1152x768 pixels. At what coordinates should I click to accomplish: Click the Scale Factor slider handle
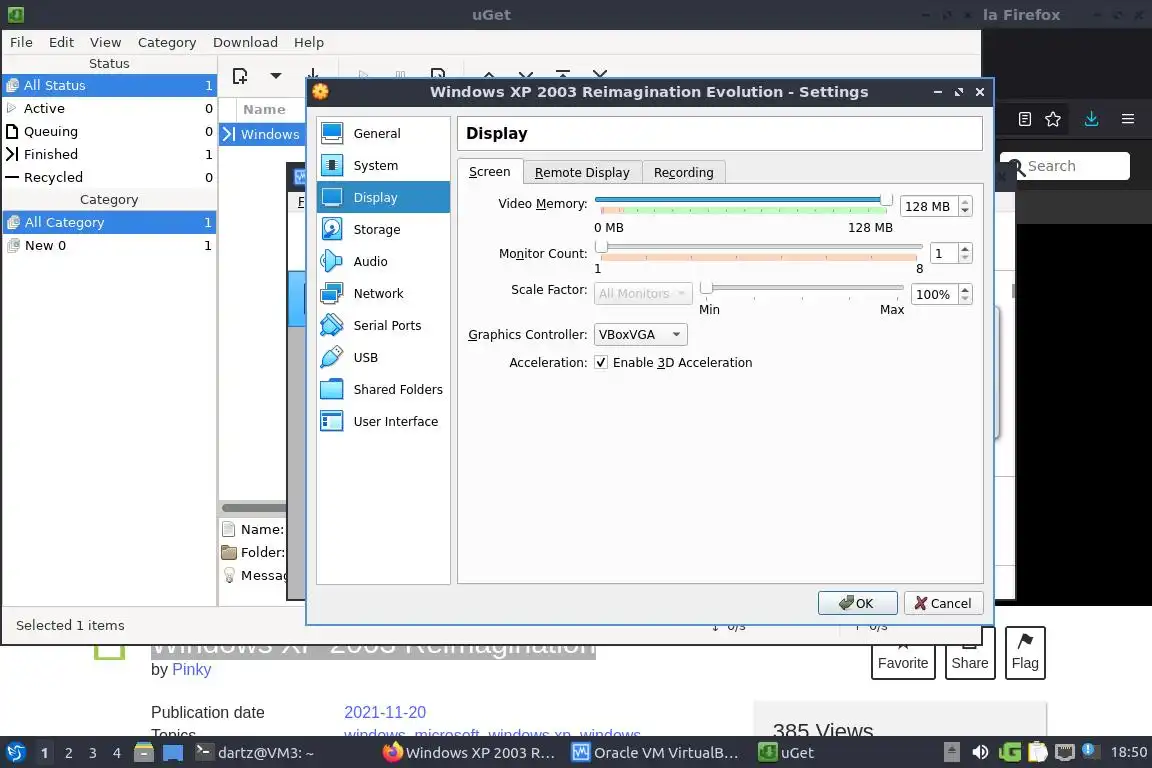click(706, 288)
